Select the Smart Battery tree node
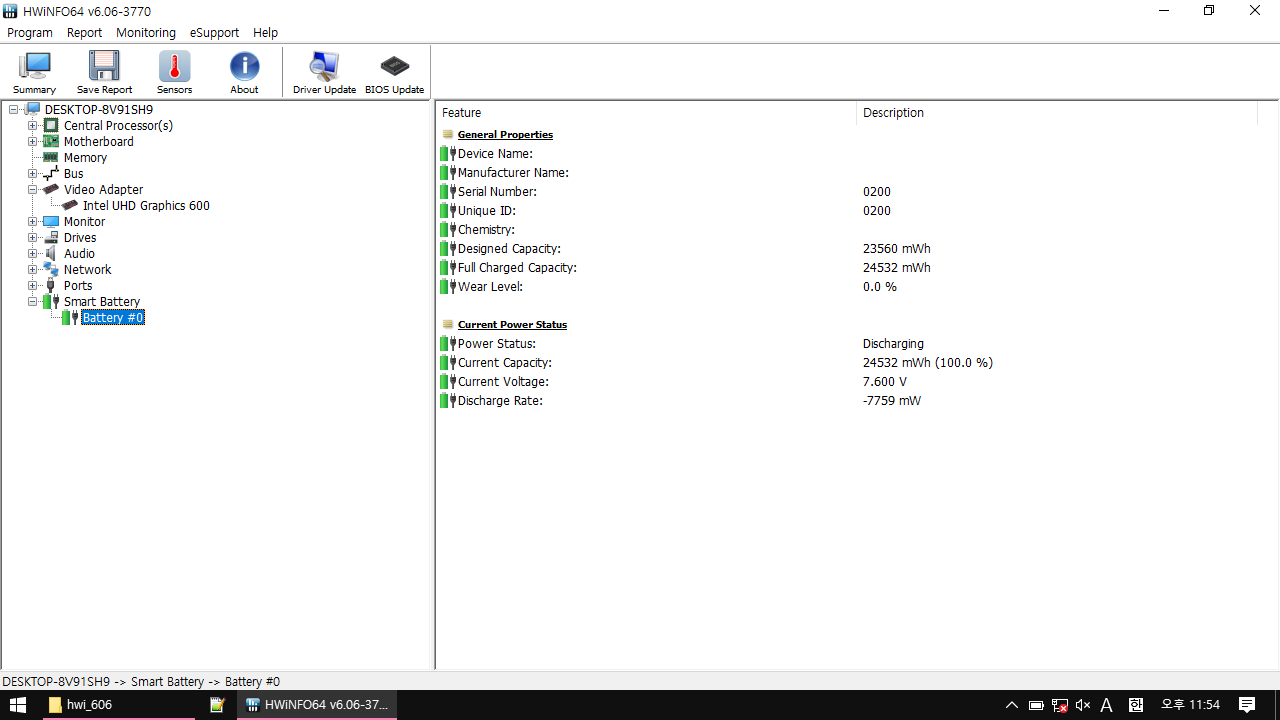This screenshot has height=720, width=1280. (x=101, y=302)
